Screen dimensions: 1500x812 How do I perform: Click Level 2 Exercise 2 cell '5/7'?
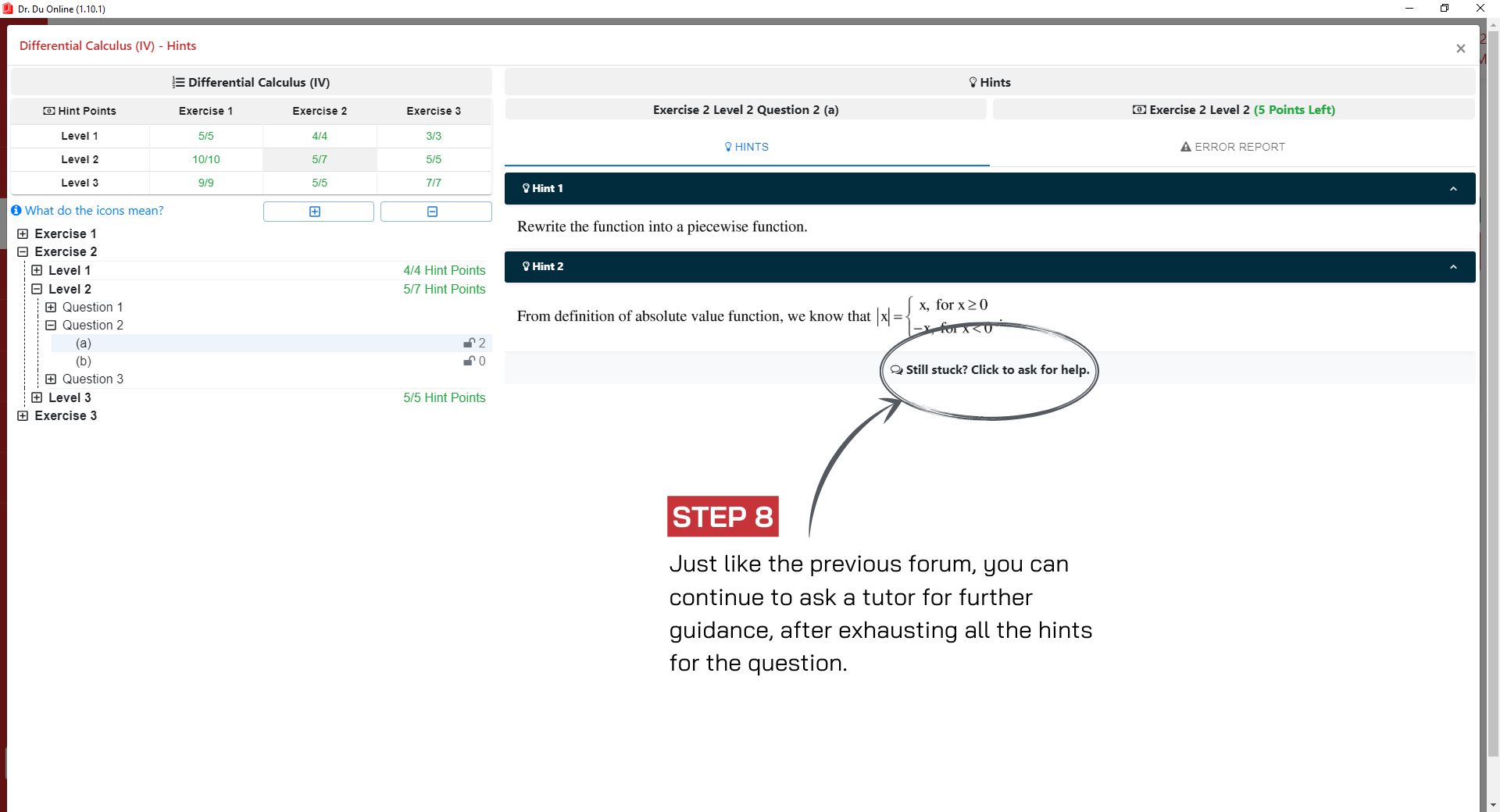(x=320, y=159)
